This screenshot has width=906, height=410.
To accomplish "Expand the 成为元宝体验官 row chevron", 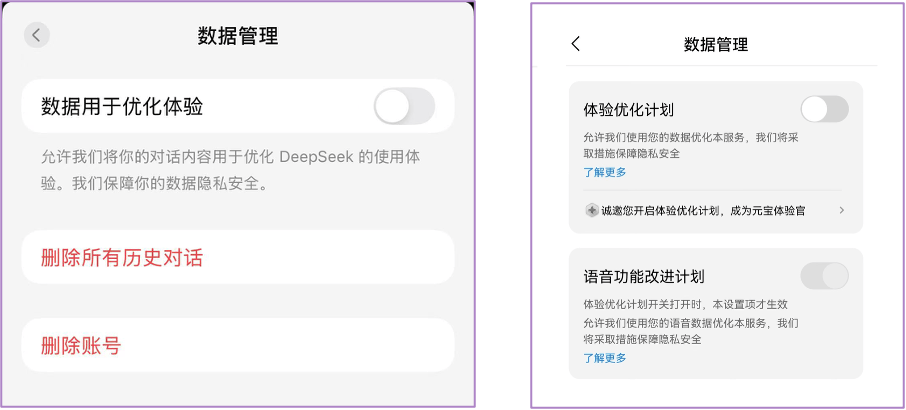I will coord(841,211).
